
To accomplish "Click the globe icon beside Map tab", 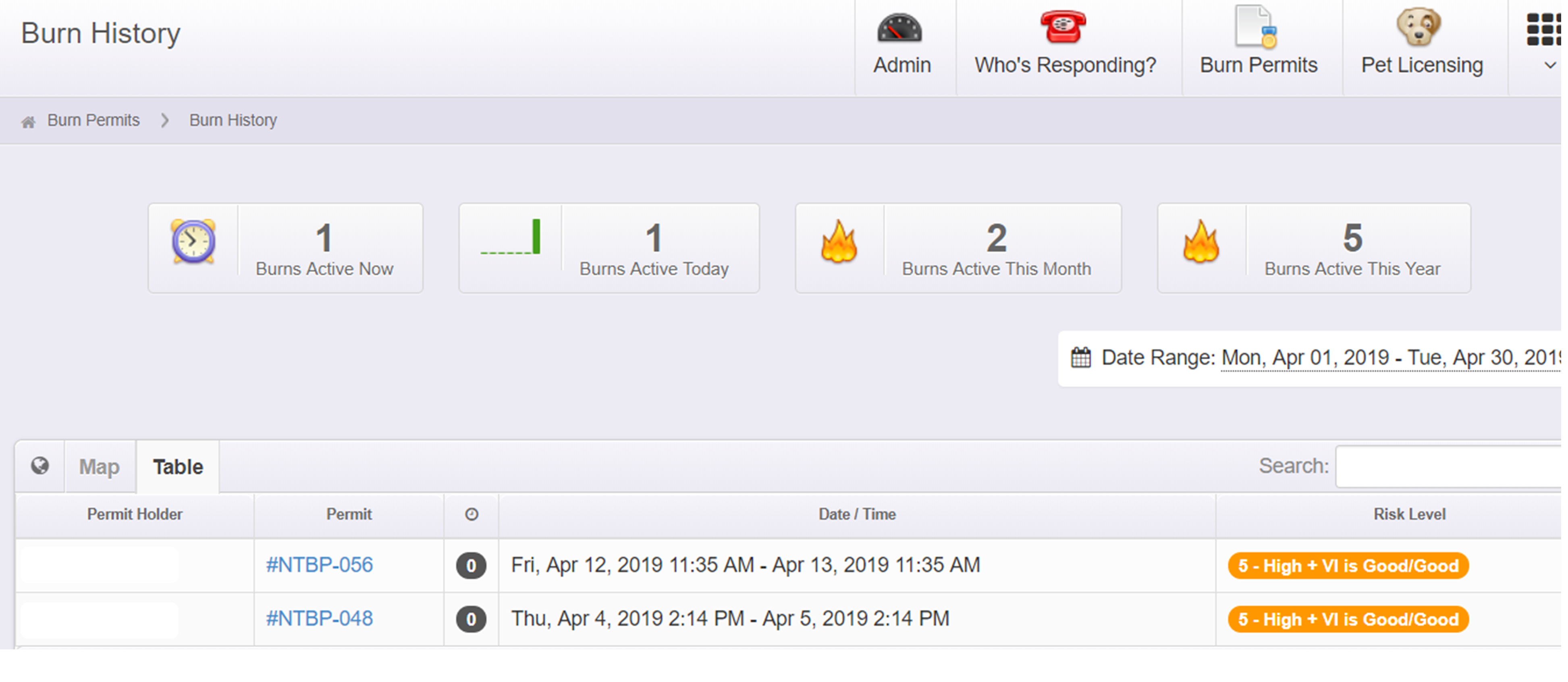I will coord(40,466).
